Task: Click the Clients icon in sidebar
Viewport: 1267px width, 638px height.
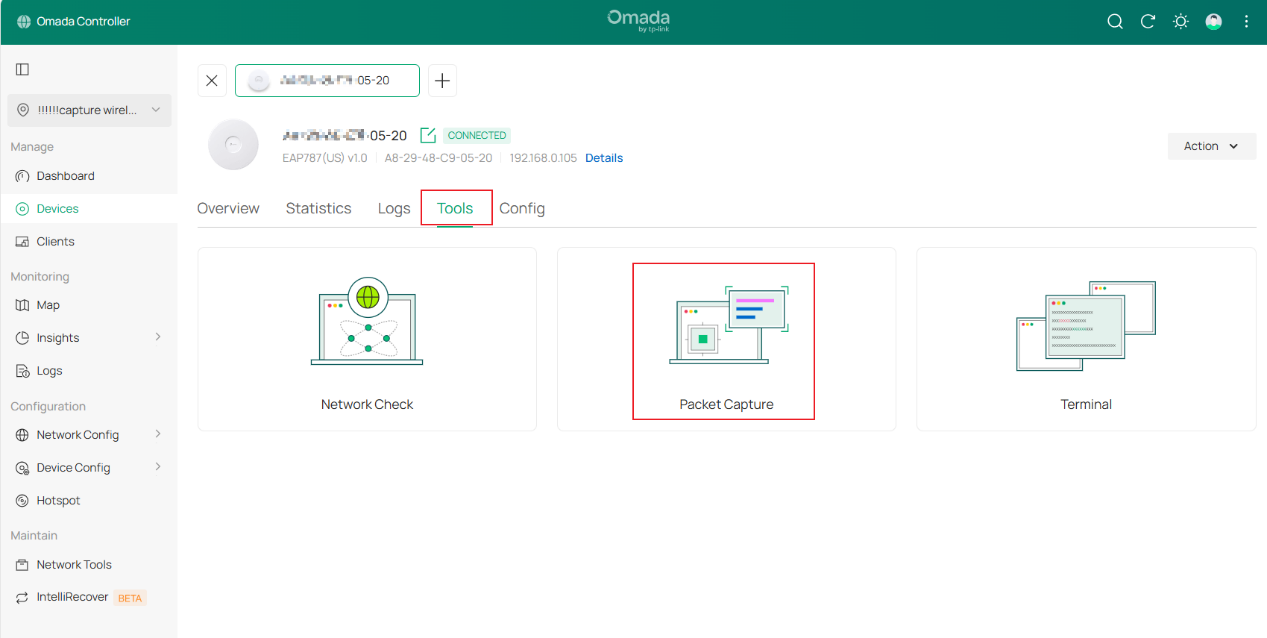Action: (x=22, y=241)
